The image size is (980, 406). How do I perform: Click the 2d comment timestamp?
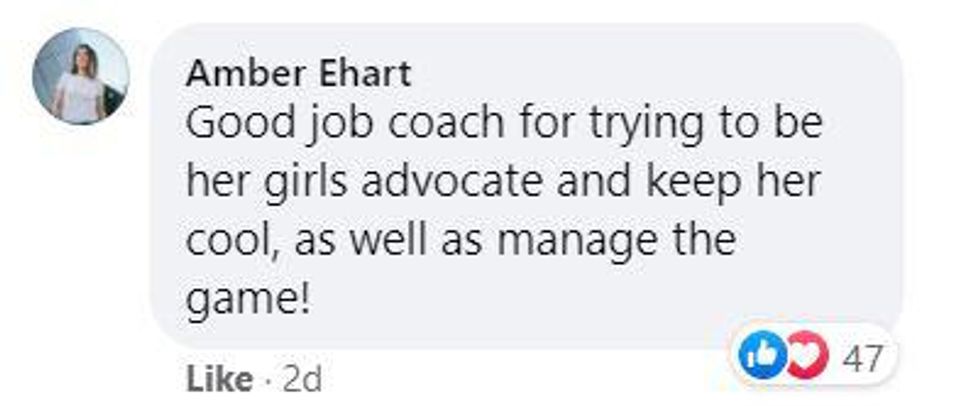pos(301,380)
